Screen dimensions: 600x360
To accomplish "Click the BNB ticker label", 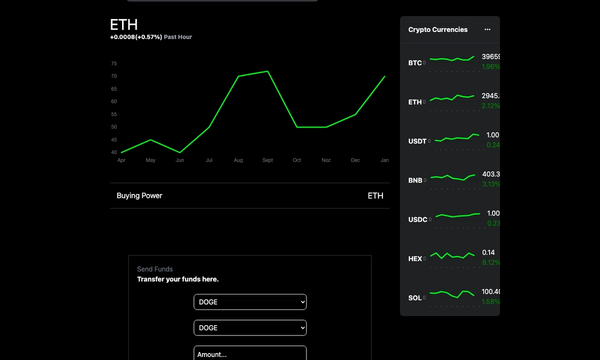I will tap(415, 180).
